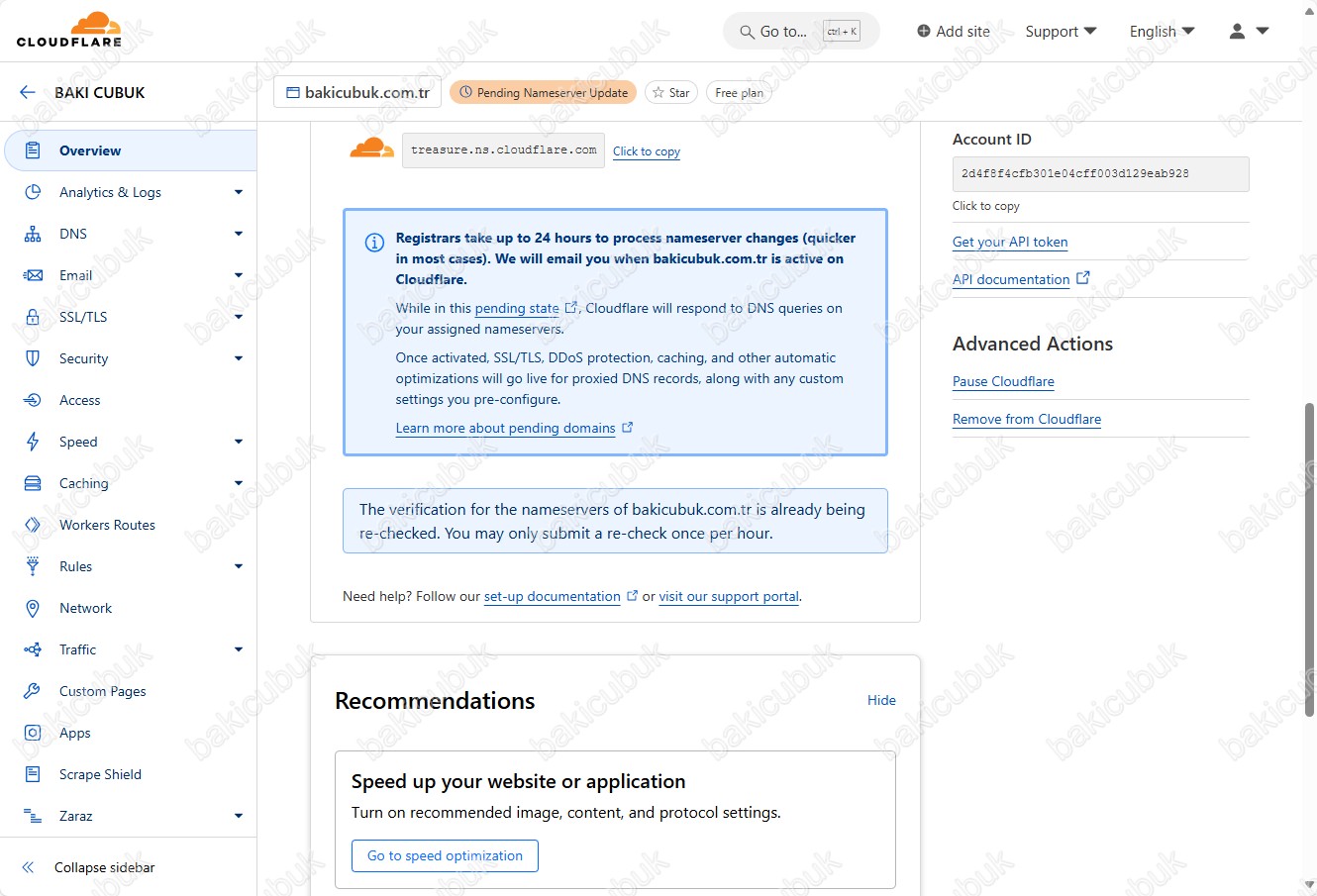
Task: Hide the Recommendations section
Action: pos(881,700)
